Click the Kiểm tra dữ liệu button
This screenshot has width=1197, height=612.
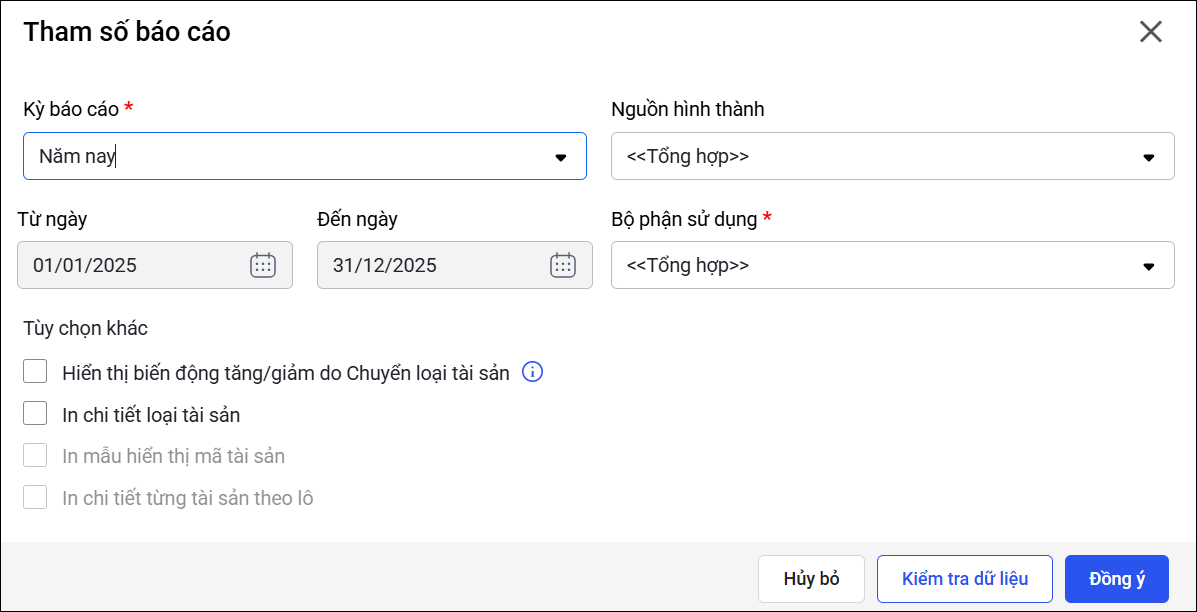coord(964,579)
